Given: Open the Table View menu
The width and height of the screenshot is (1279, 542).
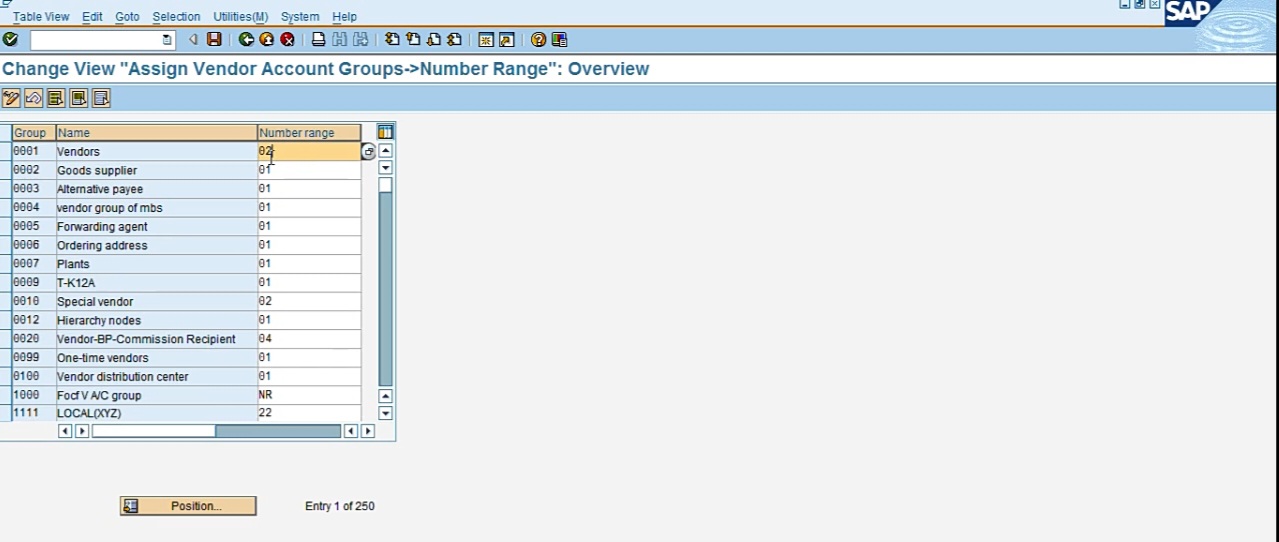Looking at the screenshot, I should point(41,17).
